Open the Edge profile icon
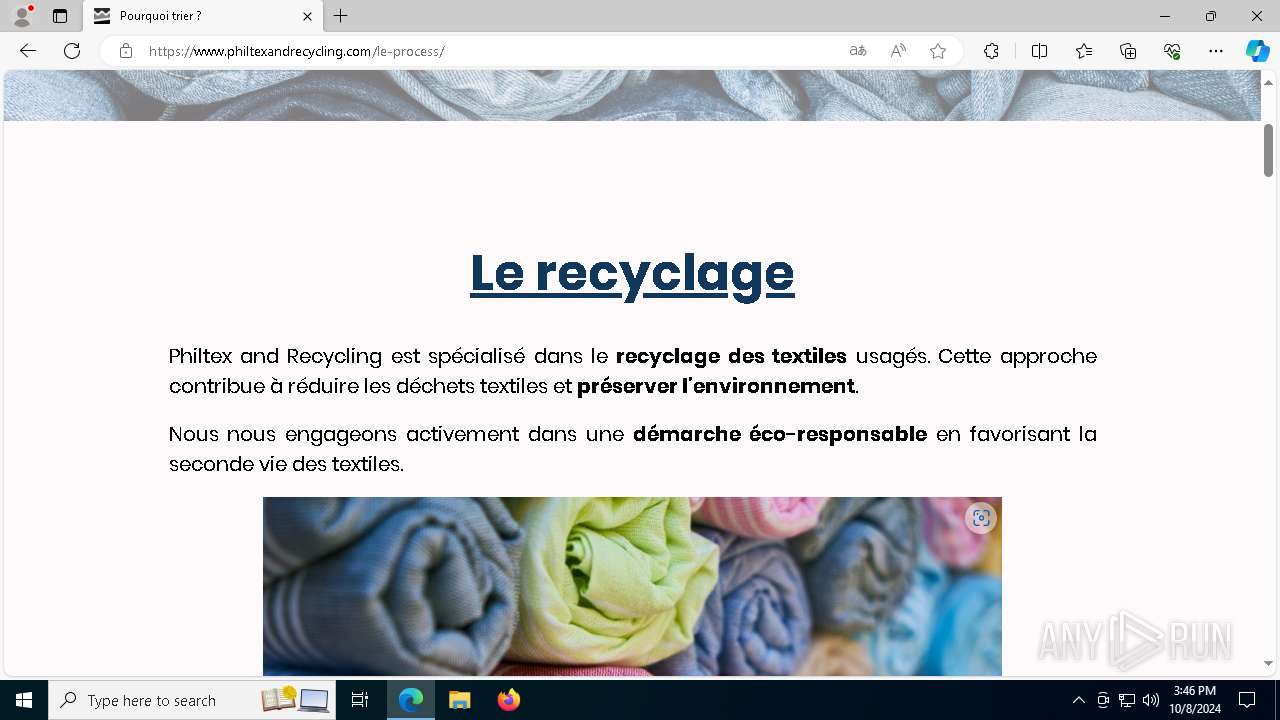 pos(22,16)
